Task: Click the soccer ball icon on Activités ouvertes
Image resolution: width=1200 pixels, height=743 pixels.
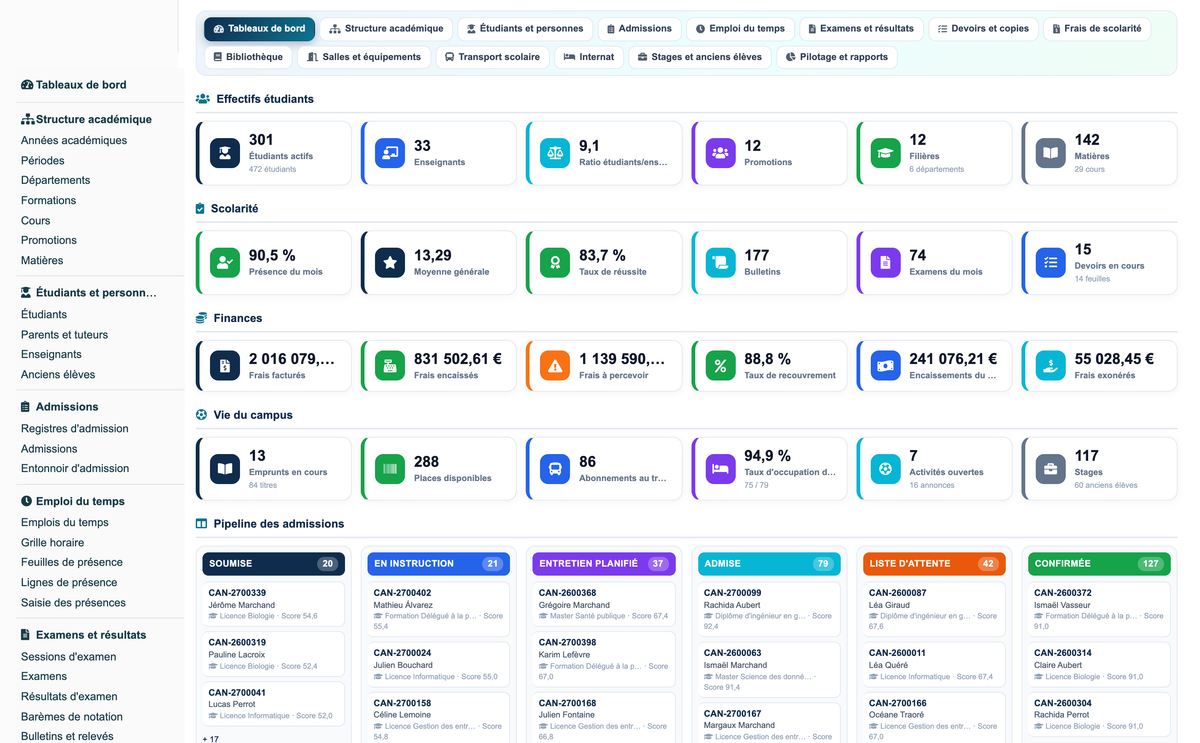Action: point(885,469)
